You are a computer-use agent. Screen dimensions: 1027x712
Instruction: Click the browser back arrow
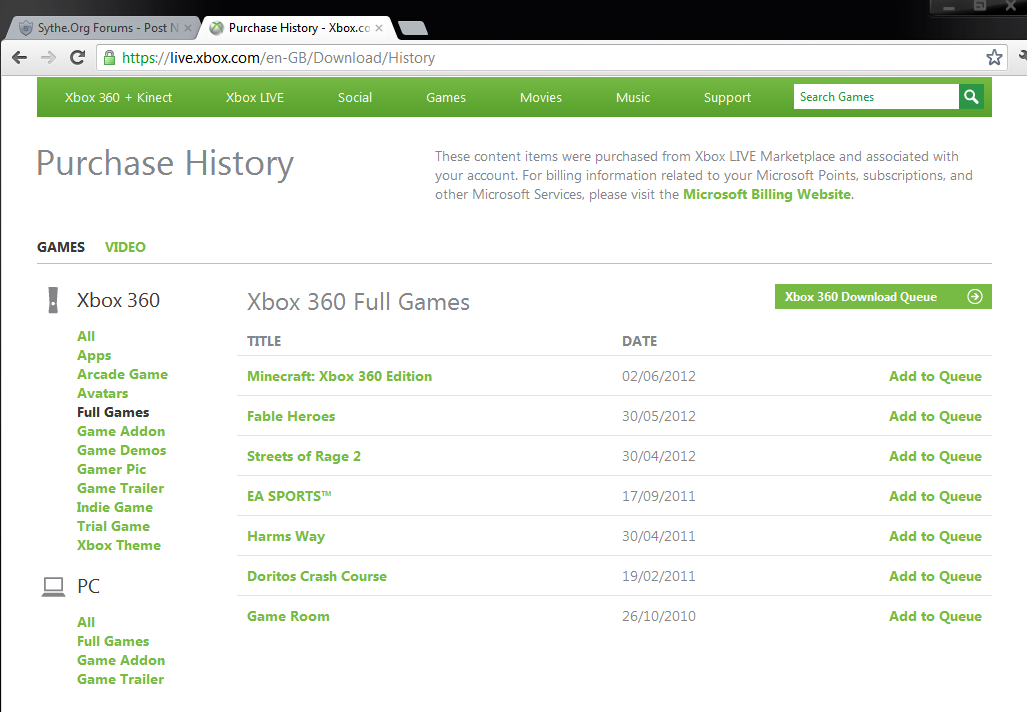click(20, 58)
